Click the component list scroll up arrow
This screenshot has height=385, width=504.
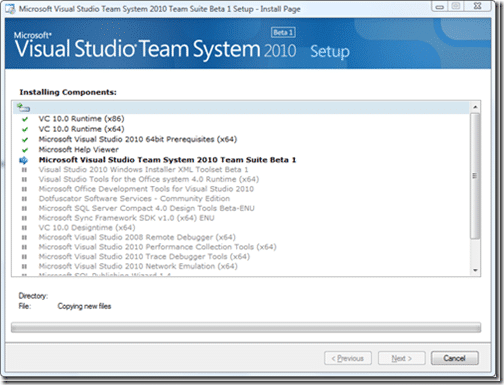click(475, 107)
